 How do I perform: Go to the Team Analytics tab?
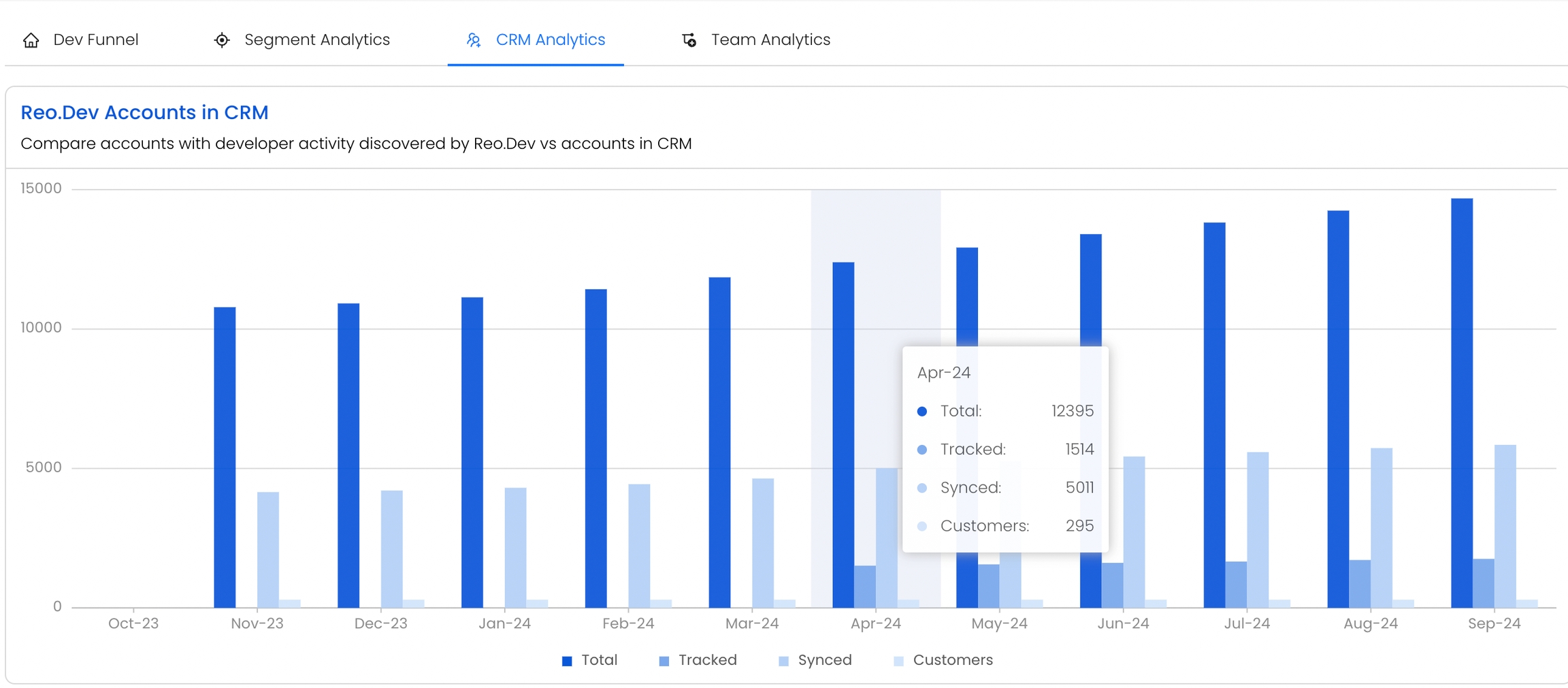(x=770, y=40)
